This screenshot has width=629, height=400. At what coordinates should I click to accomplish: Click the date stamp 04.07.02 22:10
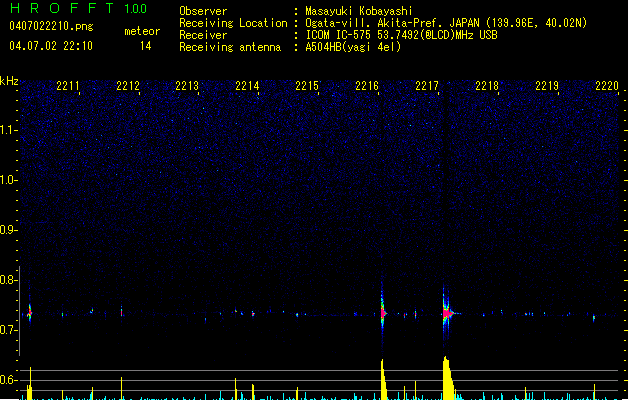click(51, 46)
